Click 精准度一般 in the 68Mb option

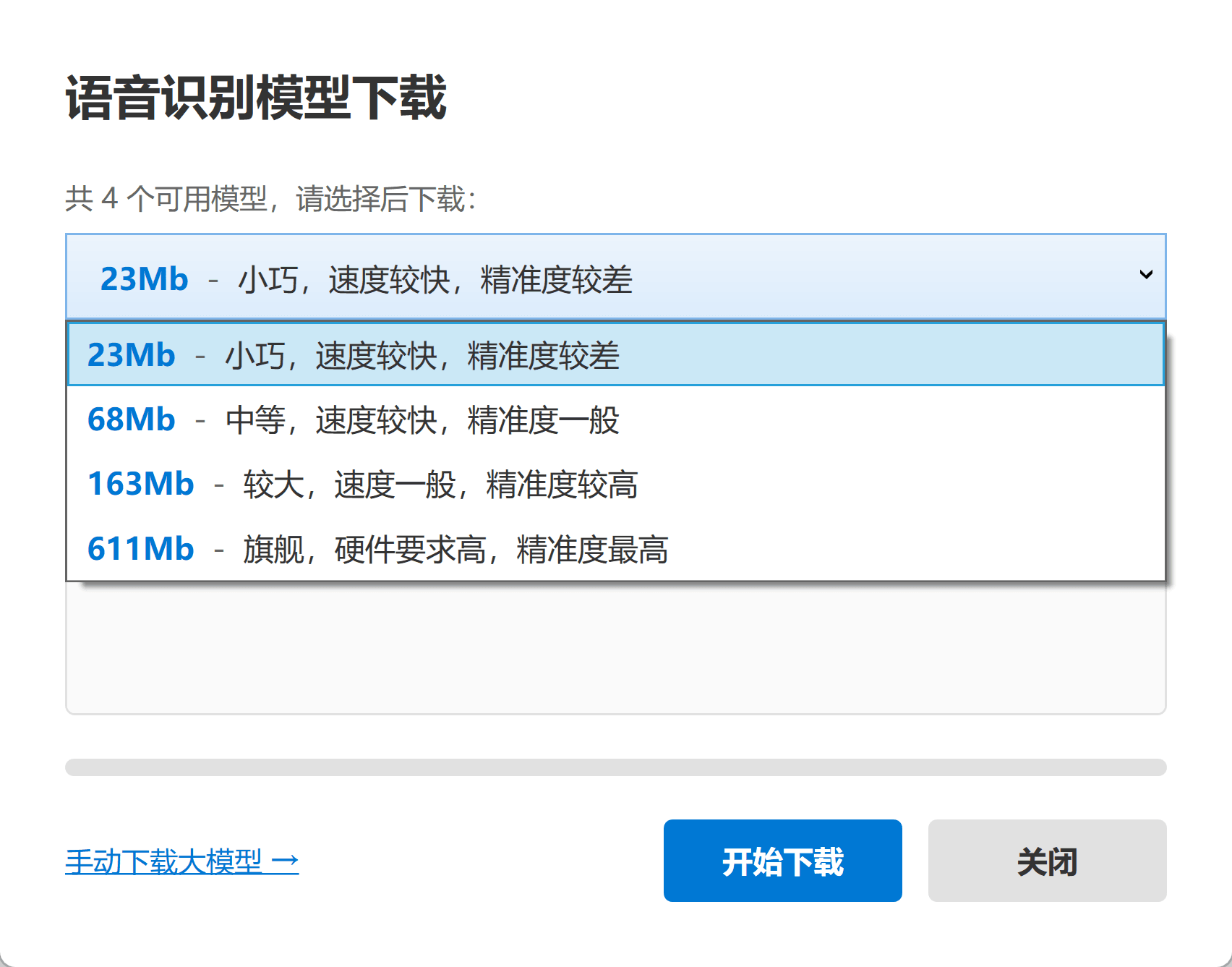point(543,420)
